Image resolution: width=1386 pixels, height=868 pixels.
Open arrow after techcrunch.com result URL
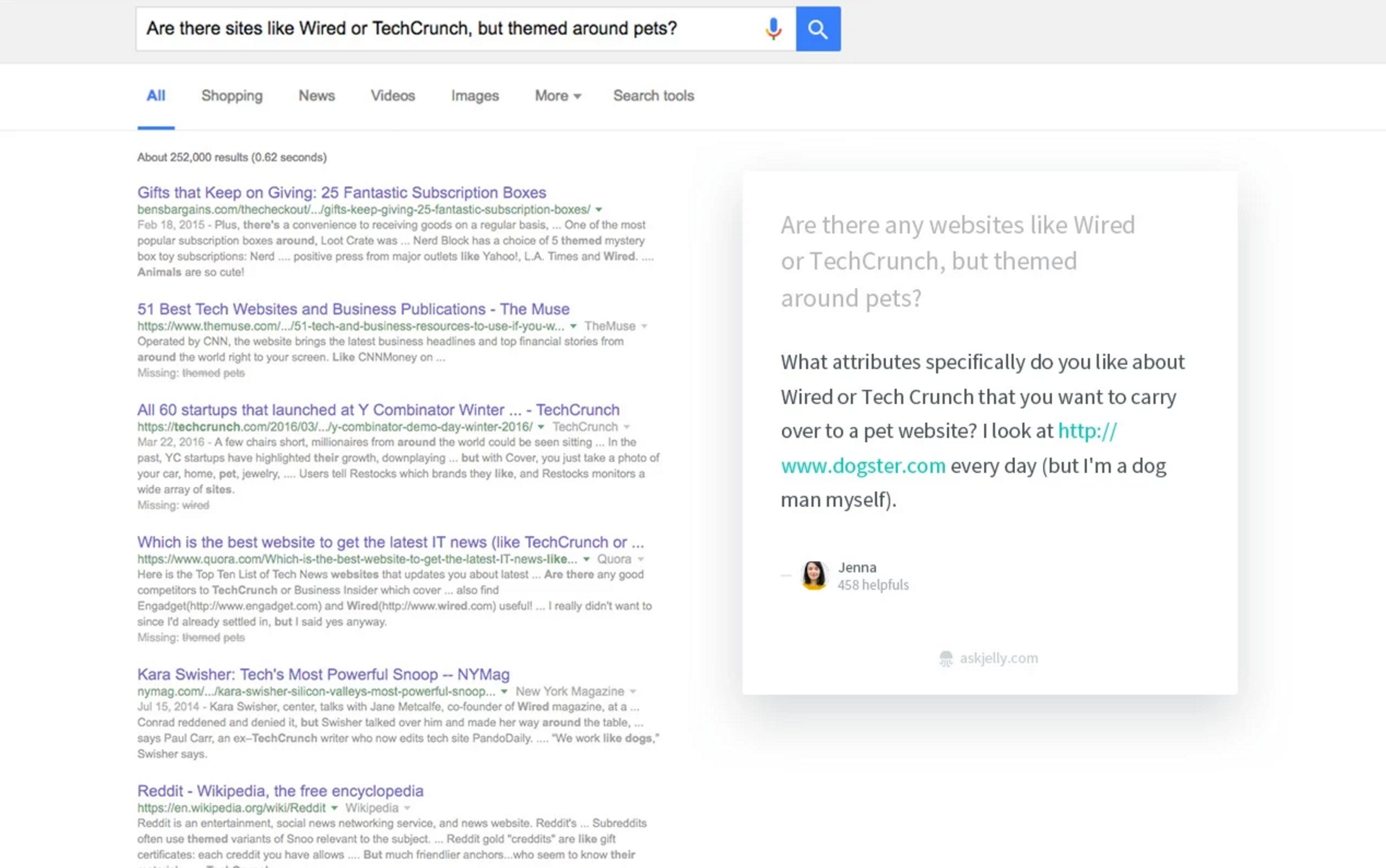pyautogui.click(x=541, y=427)
